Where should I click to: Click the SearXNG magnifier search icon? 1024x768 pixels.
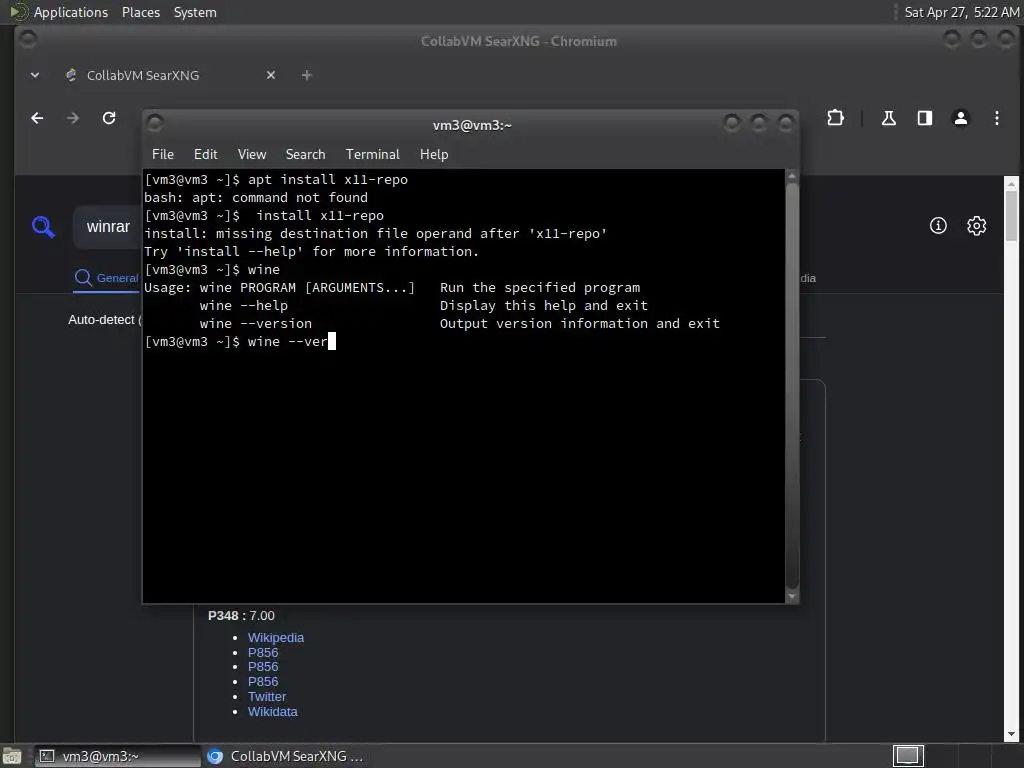pos(43,227)
